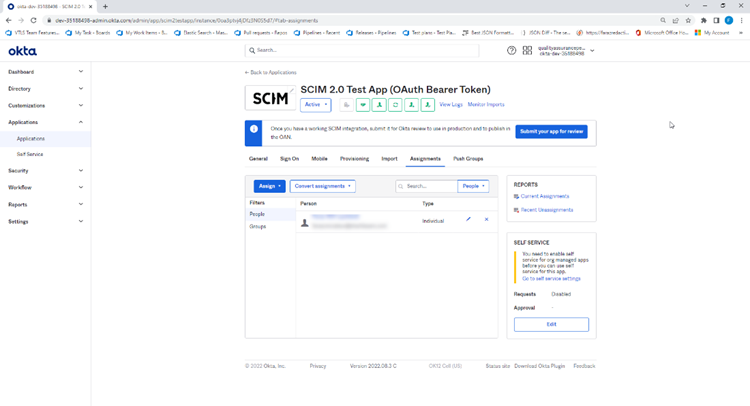The height and width of the screenshot is (406, 750).
Task: Edit the SCIM app logo via pencil icon
Action: 291,90
